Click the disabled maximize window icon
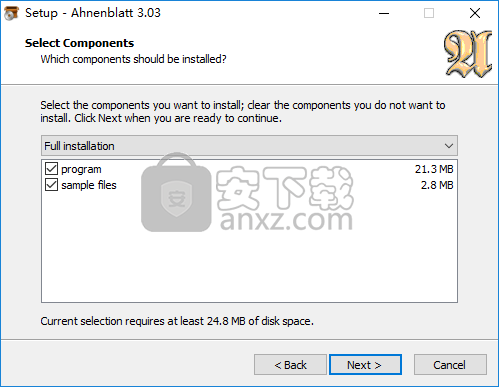This screenshot has height=387, width=499. pos(429,13)
